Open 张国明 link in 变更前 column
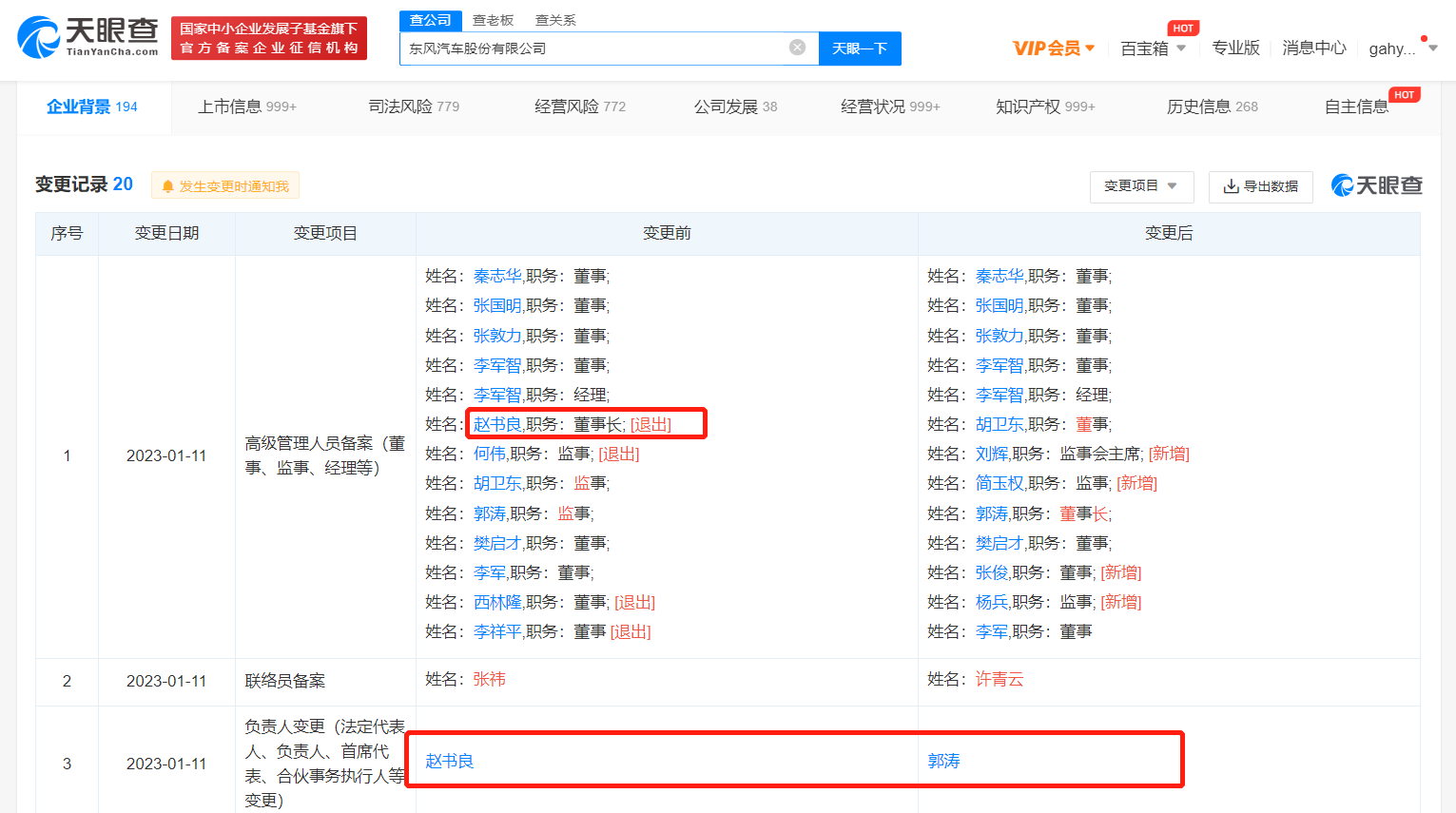The width and height of the screenshot is (1456, 813). [497, 305]
